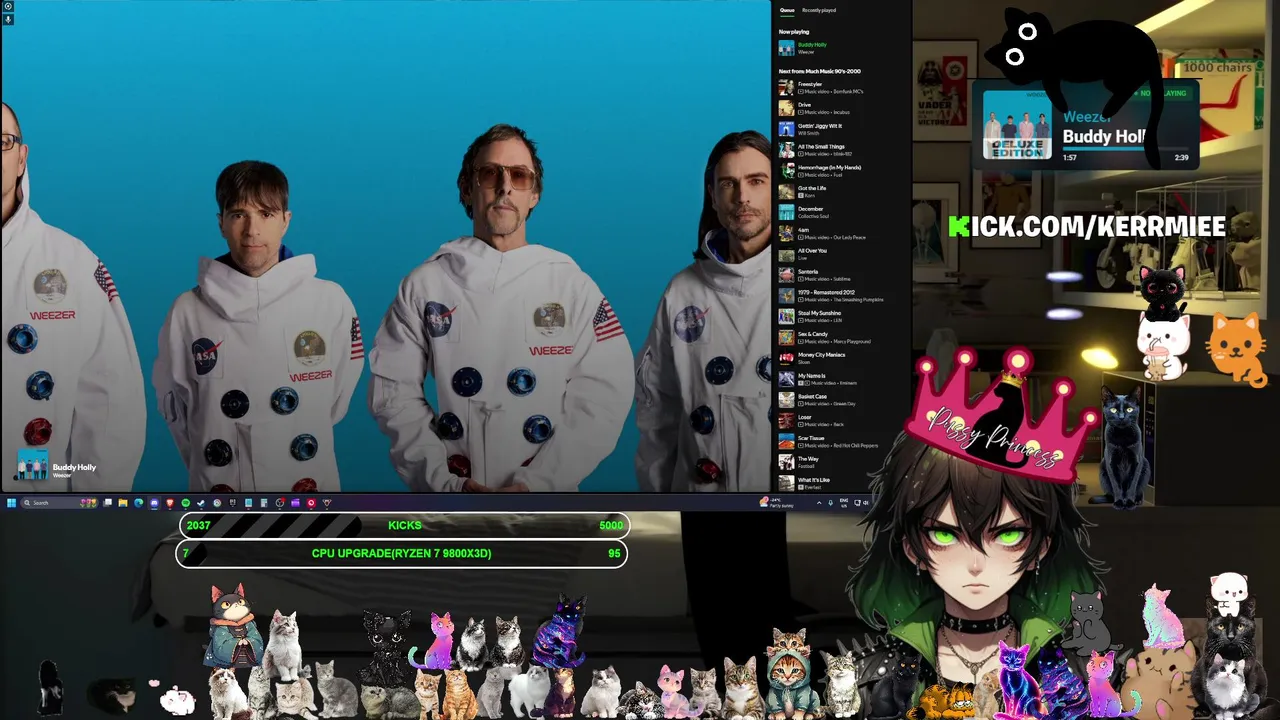Screen dimensions: 1280x720
Task: Click the Got the Life thumbnail
Action: tap(786, 192)
